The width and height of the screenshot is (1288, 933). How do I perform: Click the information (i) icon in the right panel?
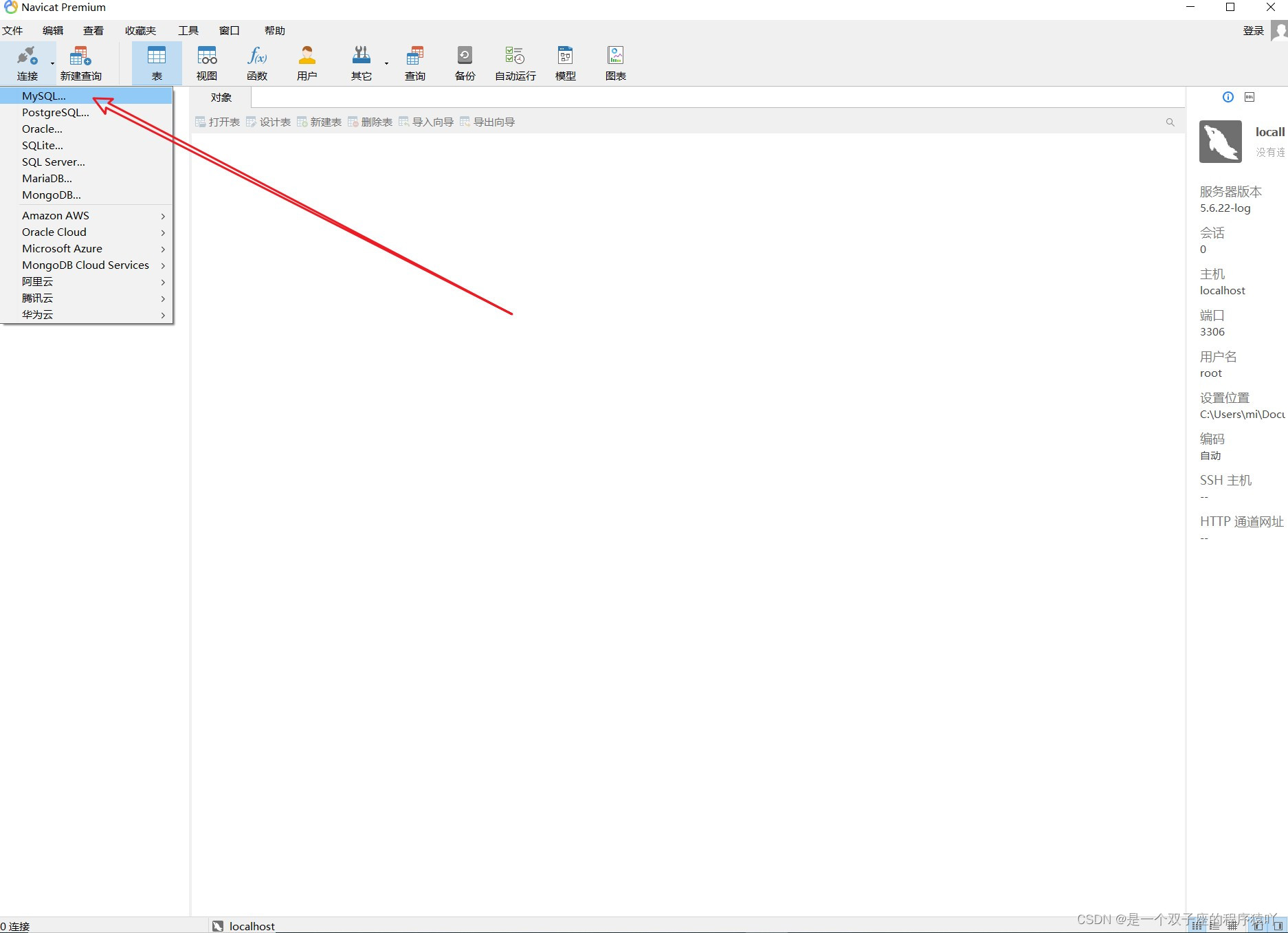(x=1228, y=97)
